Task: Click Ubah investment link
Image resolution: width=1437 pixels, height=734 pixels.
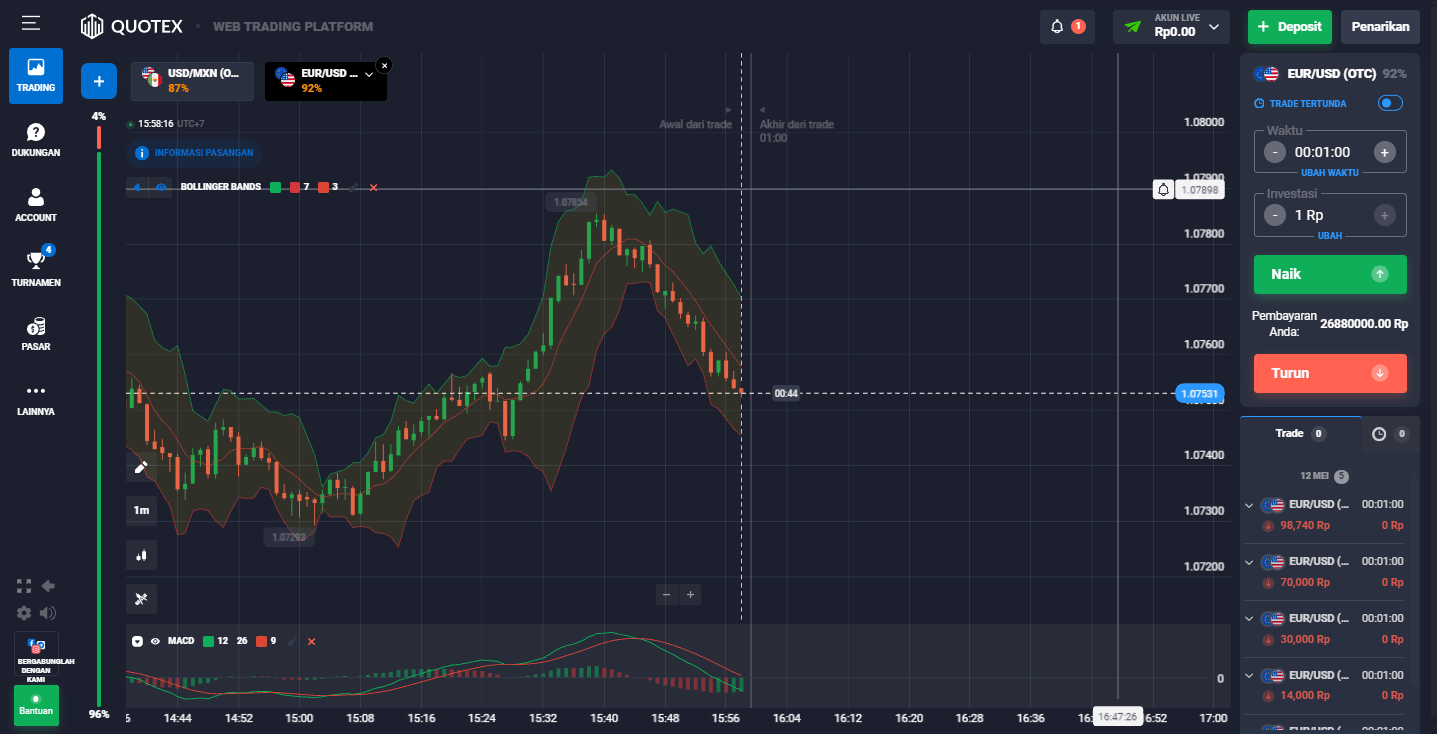Action: [1329, 236]
